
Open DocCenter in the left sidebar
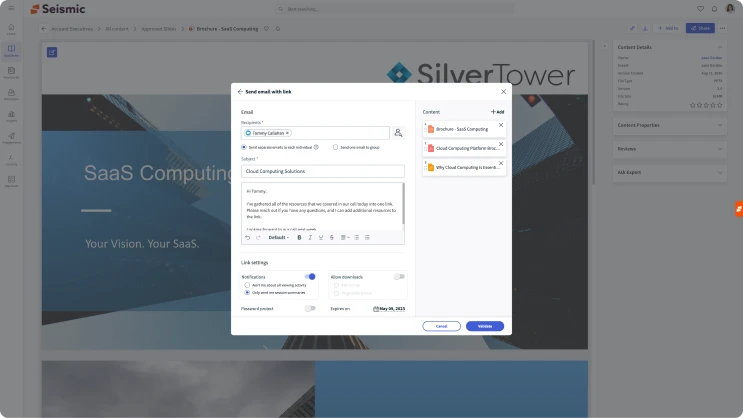pyautogui.click(x=11, y=51)
